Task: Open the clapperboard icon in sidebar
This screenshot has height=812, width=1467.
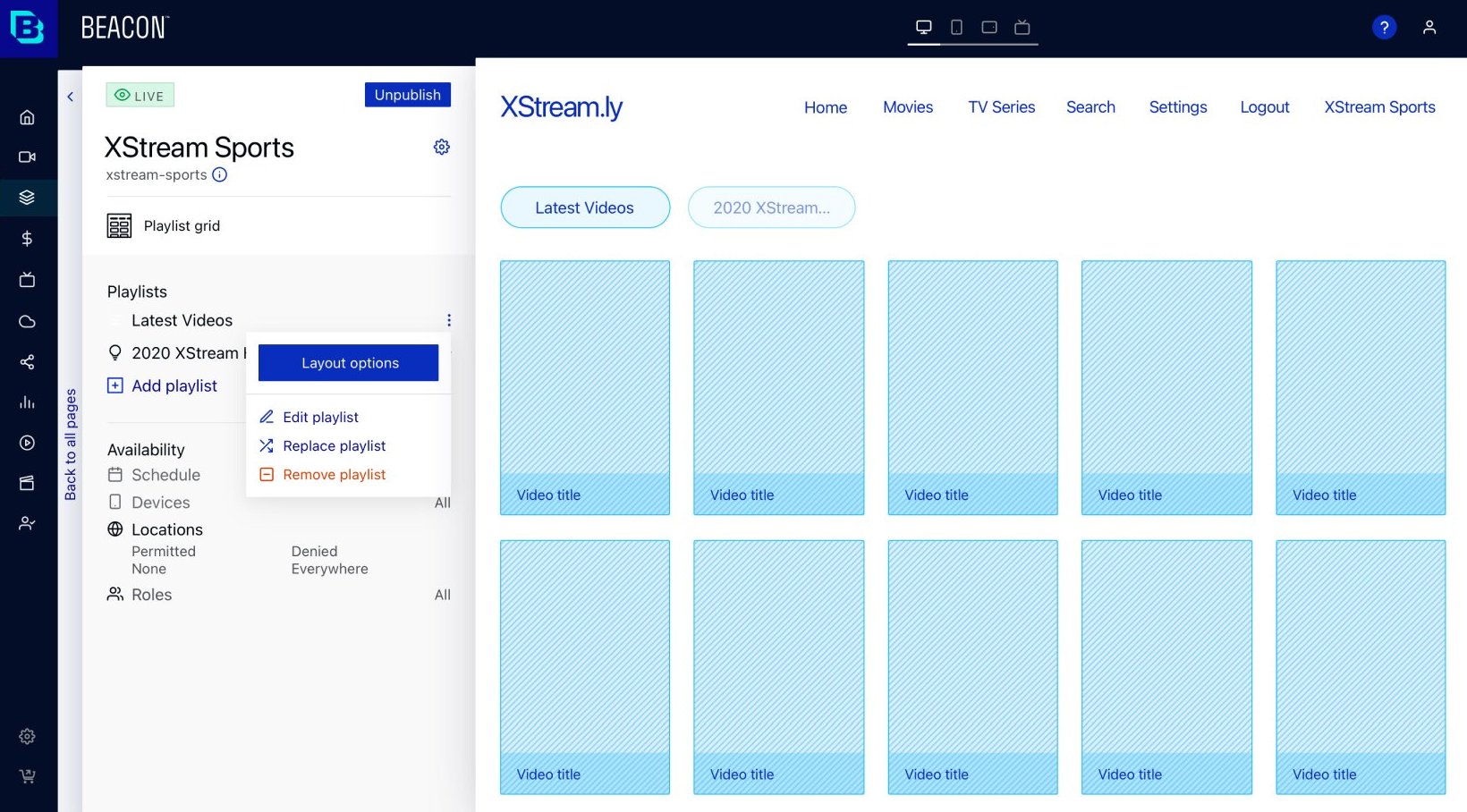Action: [x=27, y=483]
